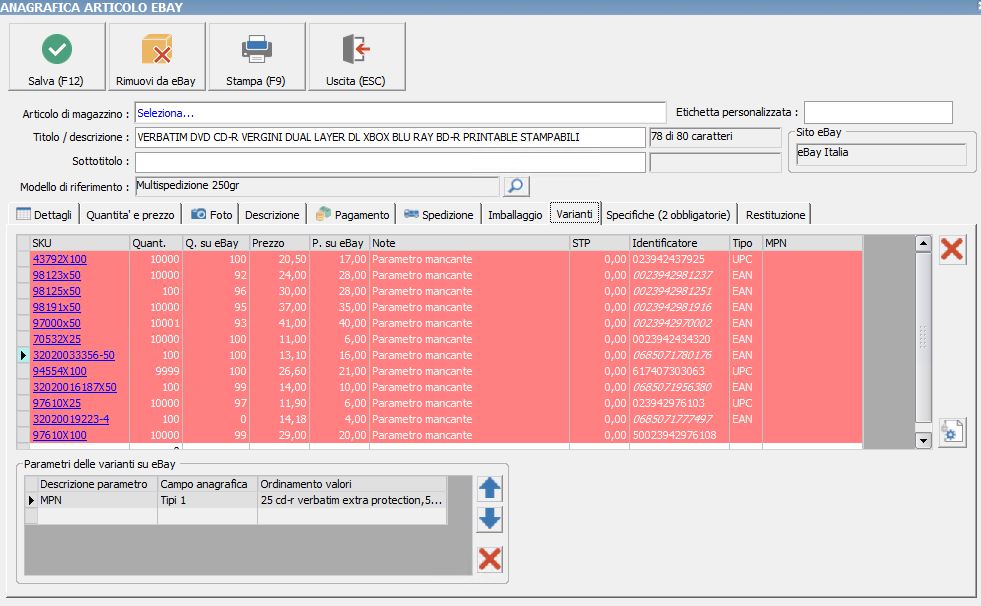Open SKU link 32020033356-50
This screenshot has height=606, width=981.
click(74, 355)
